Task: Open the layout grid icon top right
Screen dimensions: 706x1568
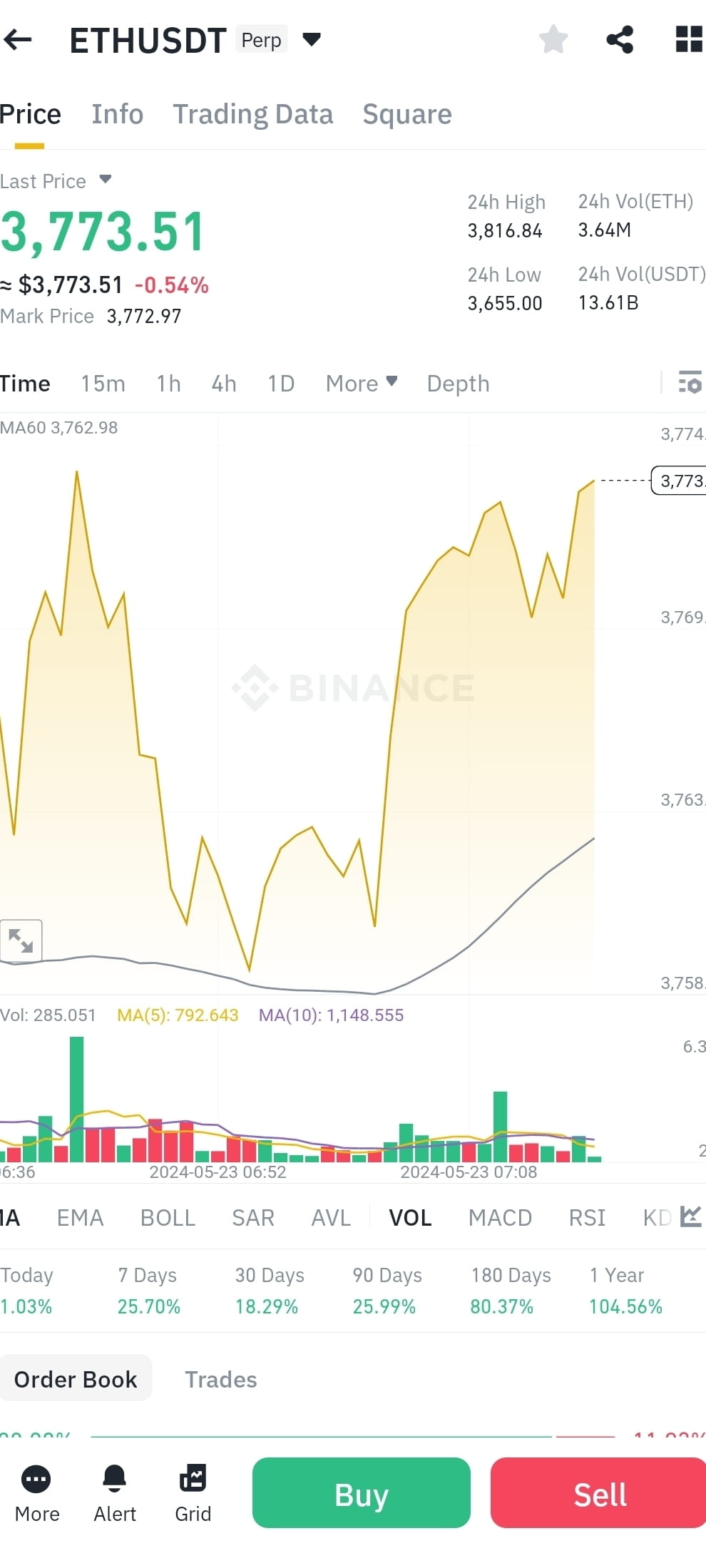Action: point(687,40)
